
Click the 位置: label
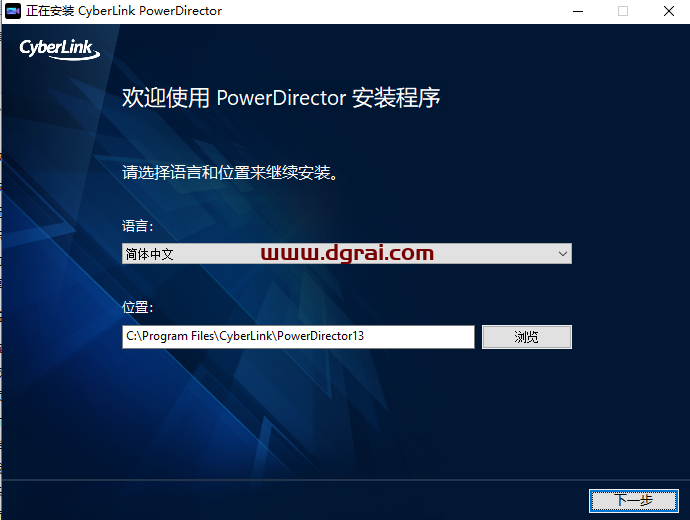tap(137, 307)
